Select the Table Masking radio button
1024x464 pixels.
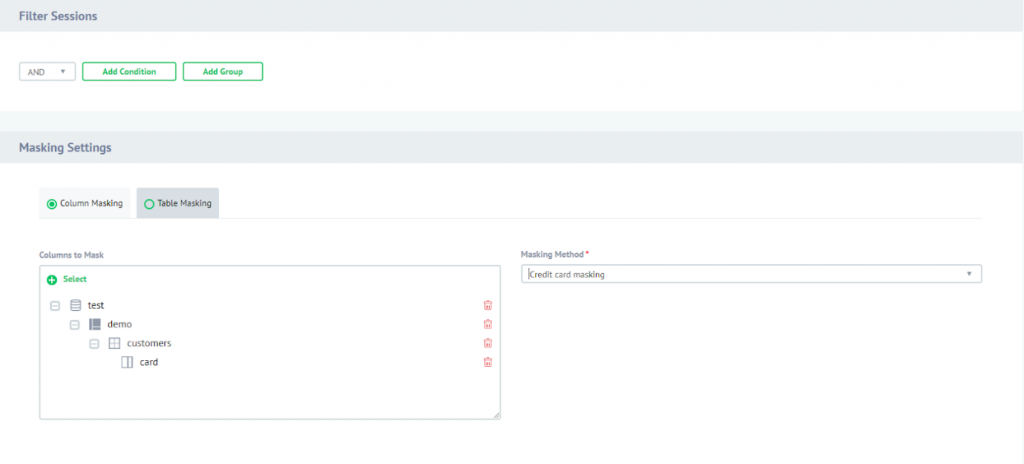click(x=150, y=204)
